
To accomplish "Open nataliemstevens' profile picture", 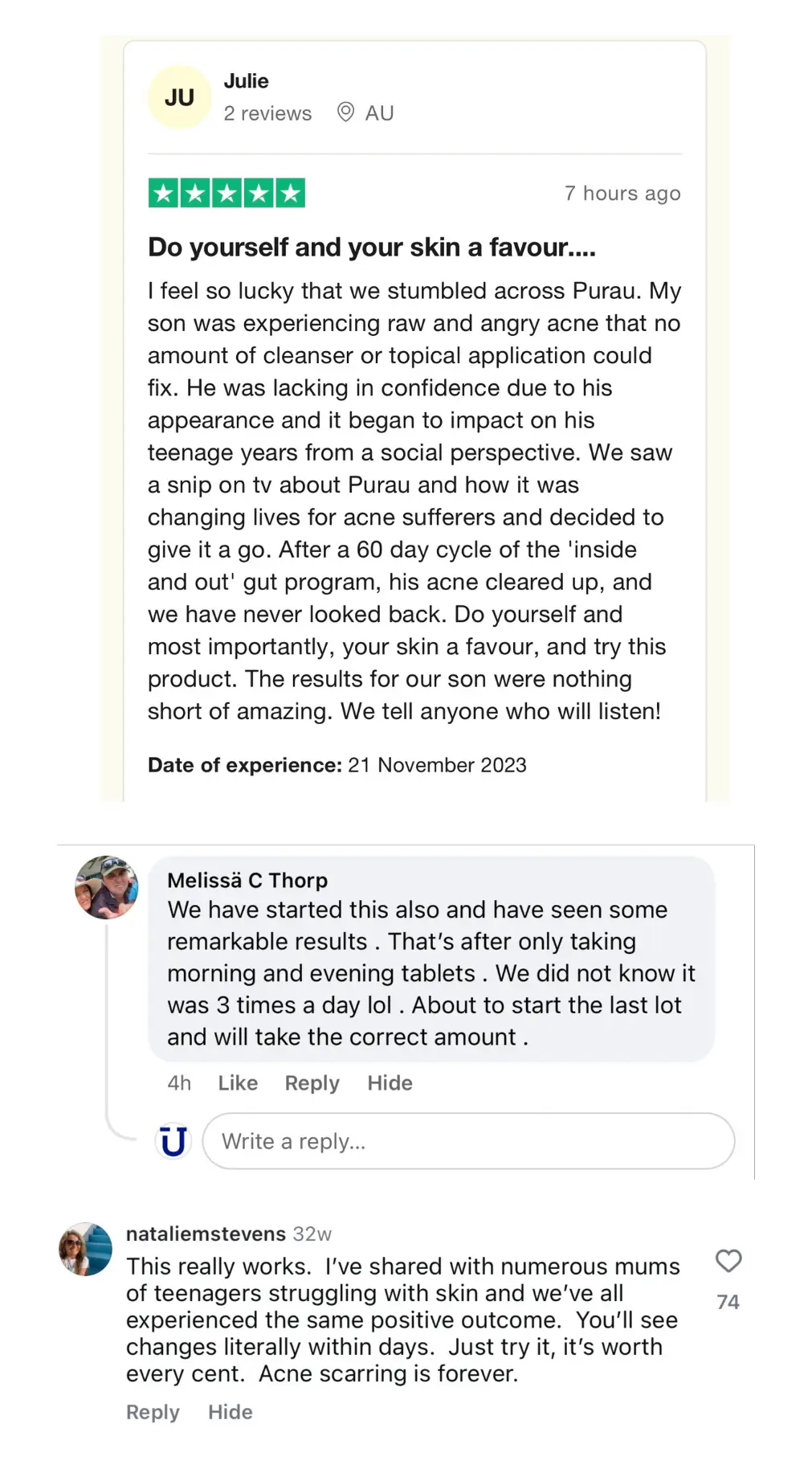I will pos(85,1249).
